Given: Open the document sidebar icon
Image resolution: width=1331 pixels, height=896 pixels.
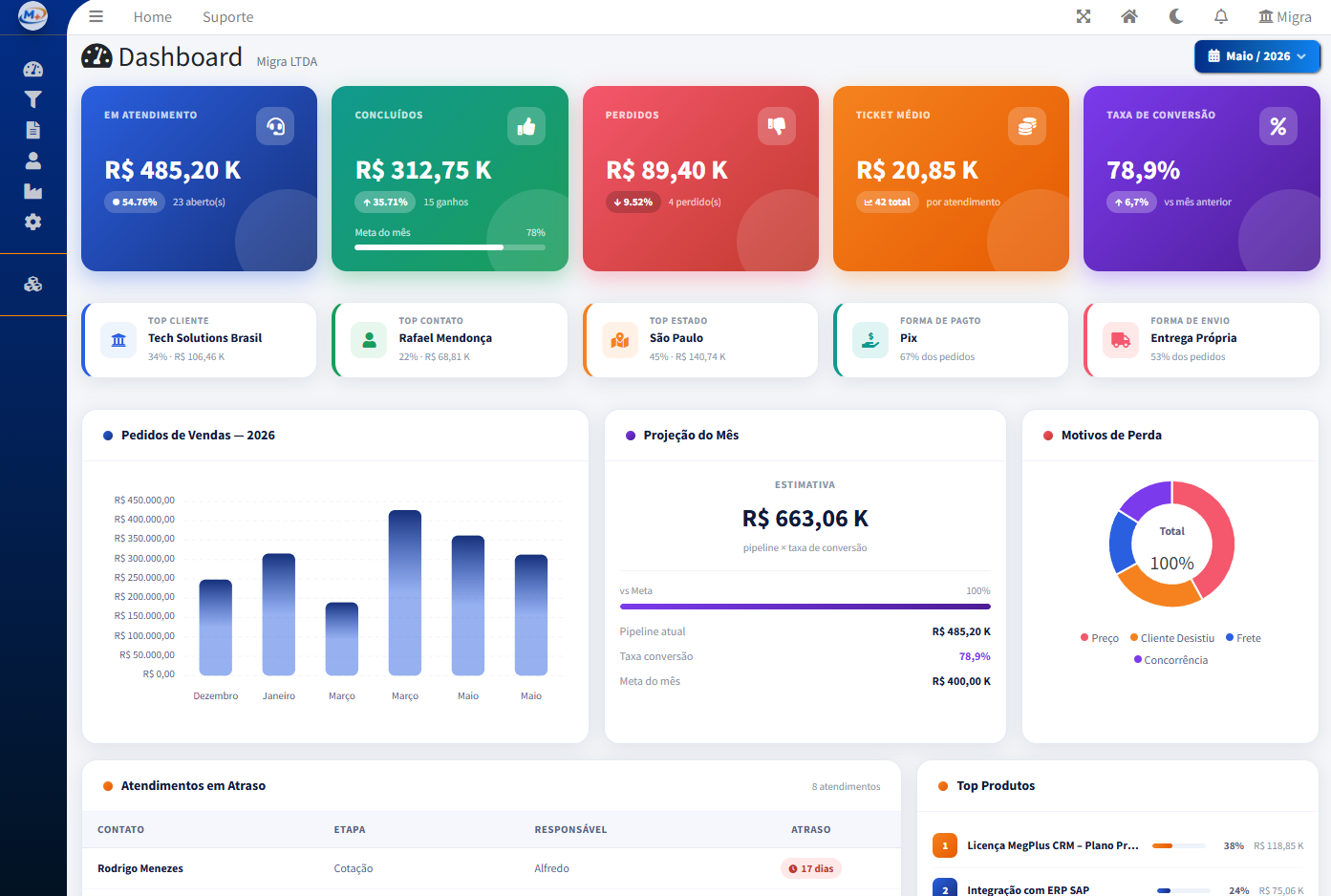Looking at the screenshot, I should [x=33, y=130].
